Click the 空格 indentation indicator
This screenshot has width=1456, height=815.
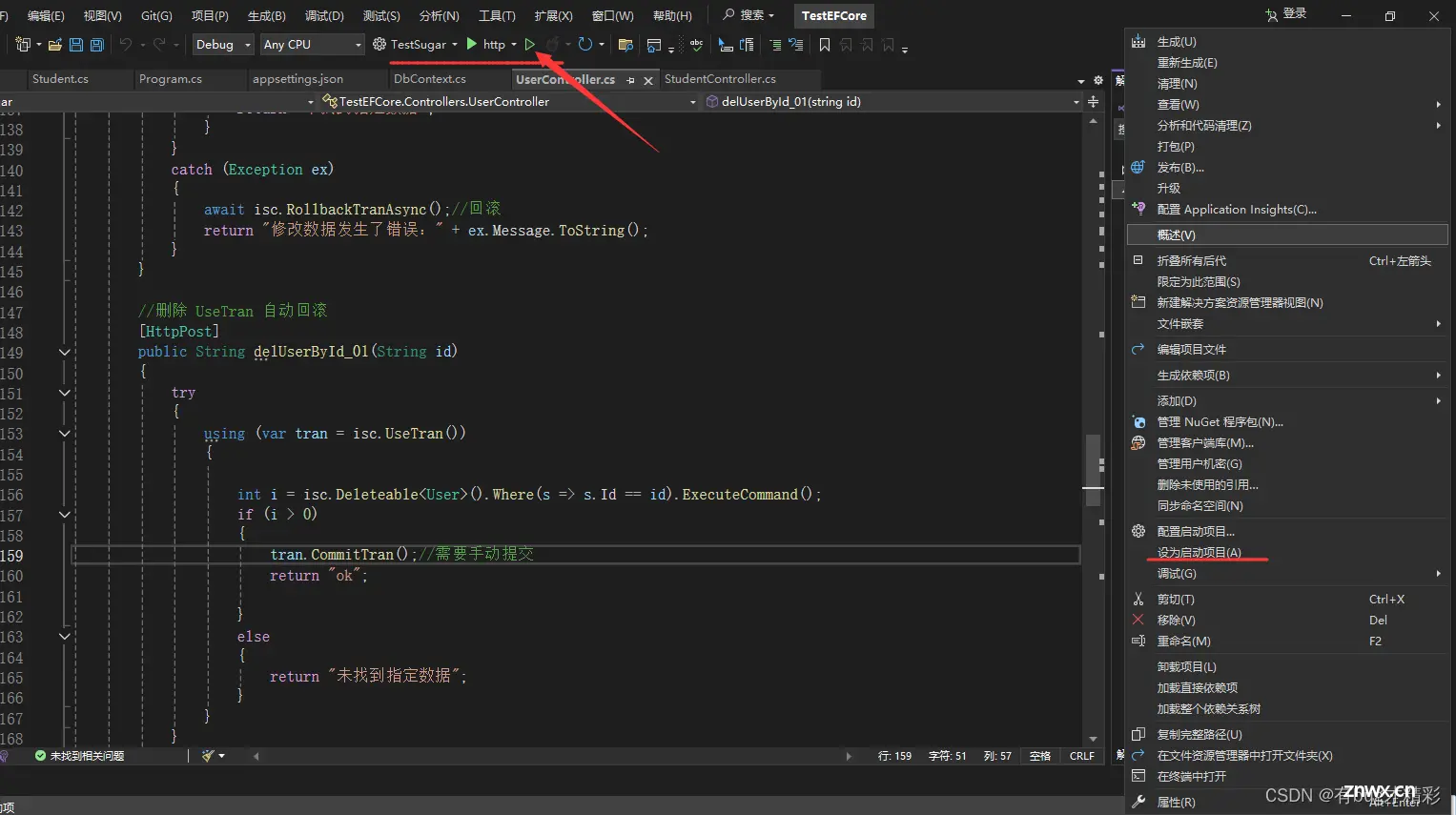(x=1040, y=756)
